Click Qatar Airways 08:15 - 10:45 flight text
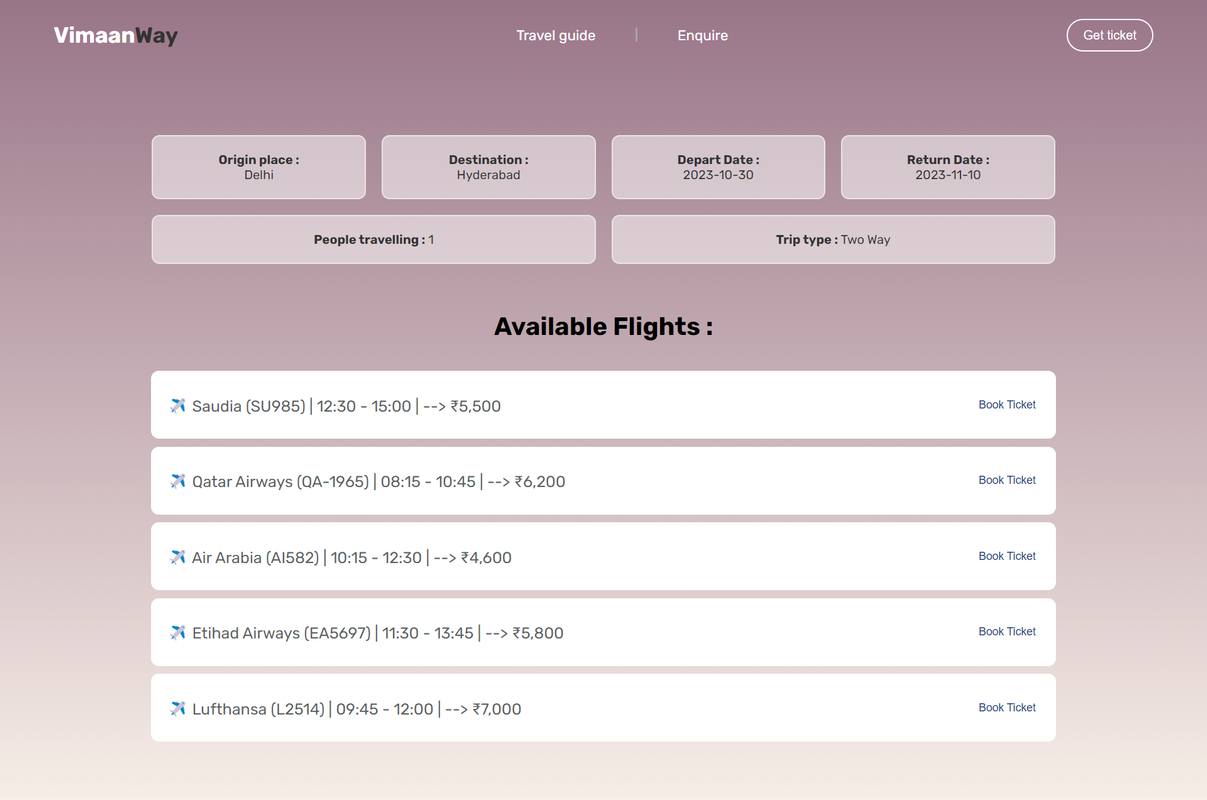Viewport: 1207px width, 800px height. click(x=379, y=481)
